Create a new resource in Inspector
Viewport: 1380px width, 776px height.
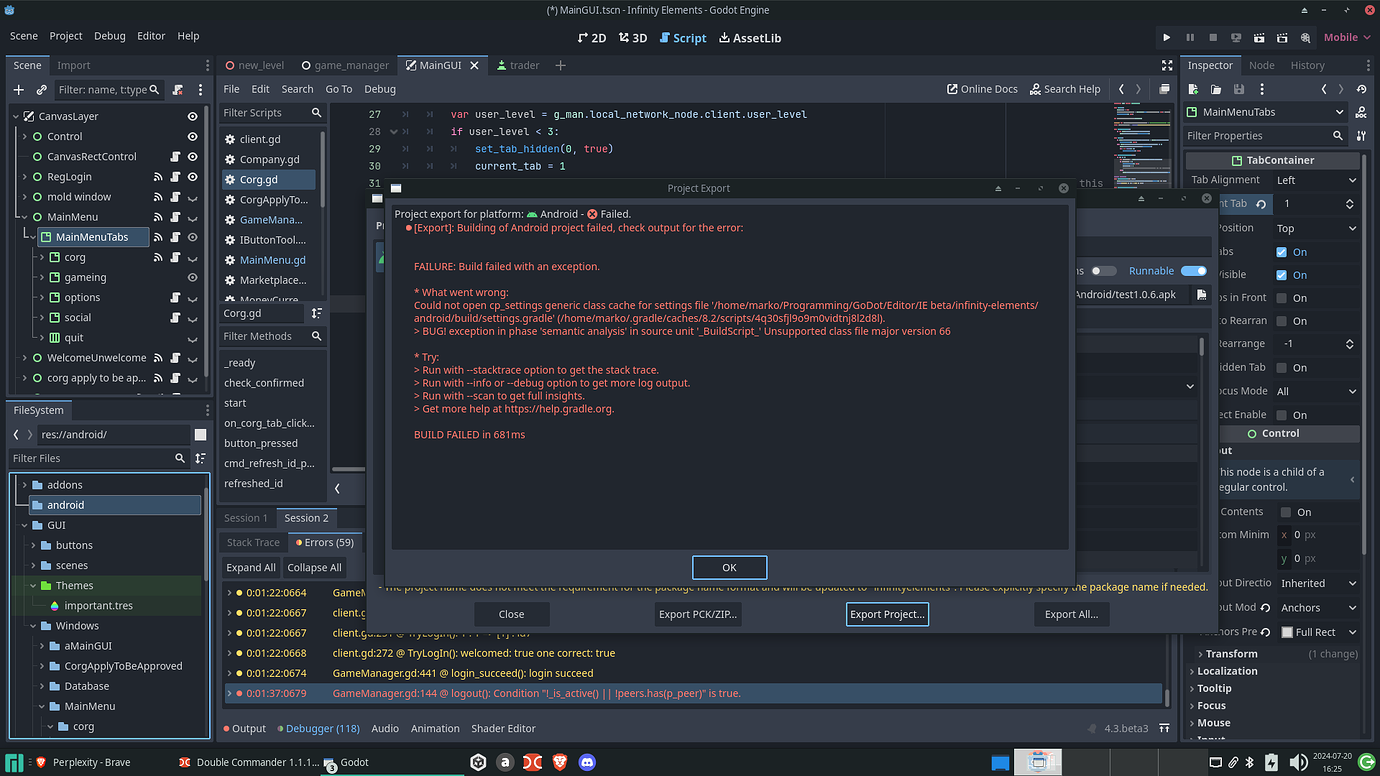point(1194,89)
